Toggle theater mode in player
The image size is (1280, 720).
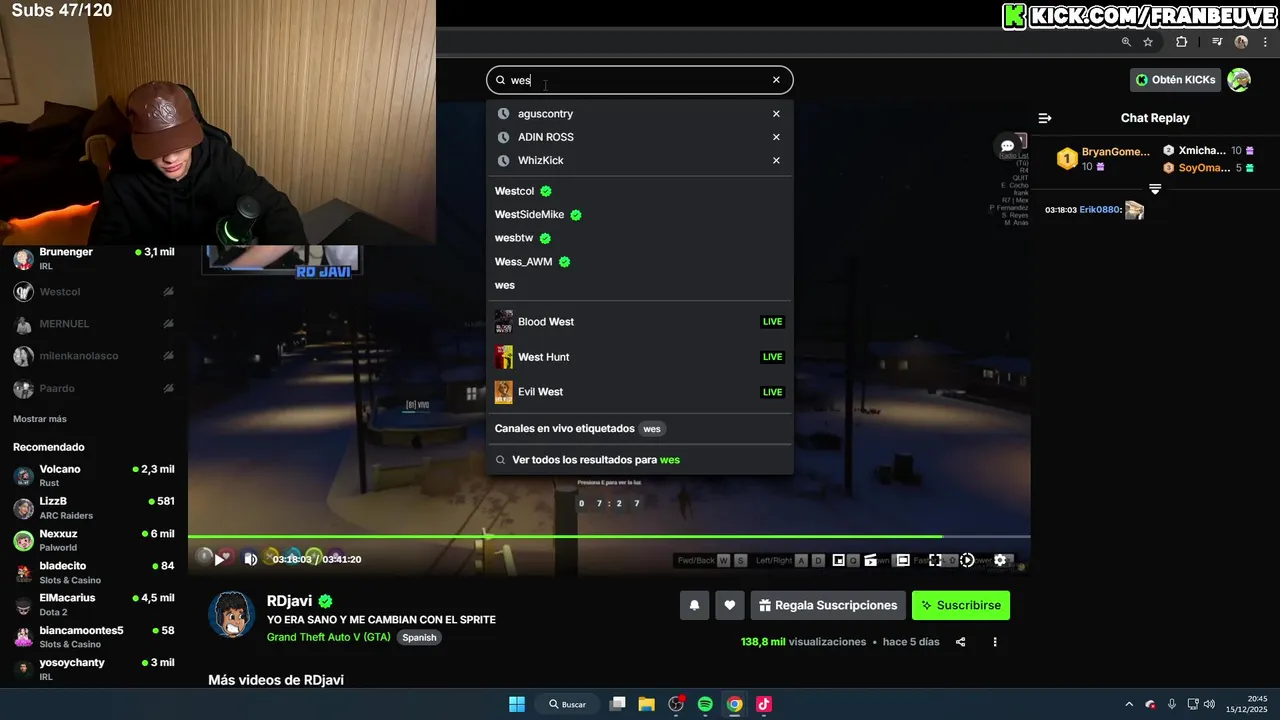pos(902,560)
